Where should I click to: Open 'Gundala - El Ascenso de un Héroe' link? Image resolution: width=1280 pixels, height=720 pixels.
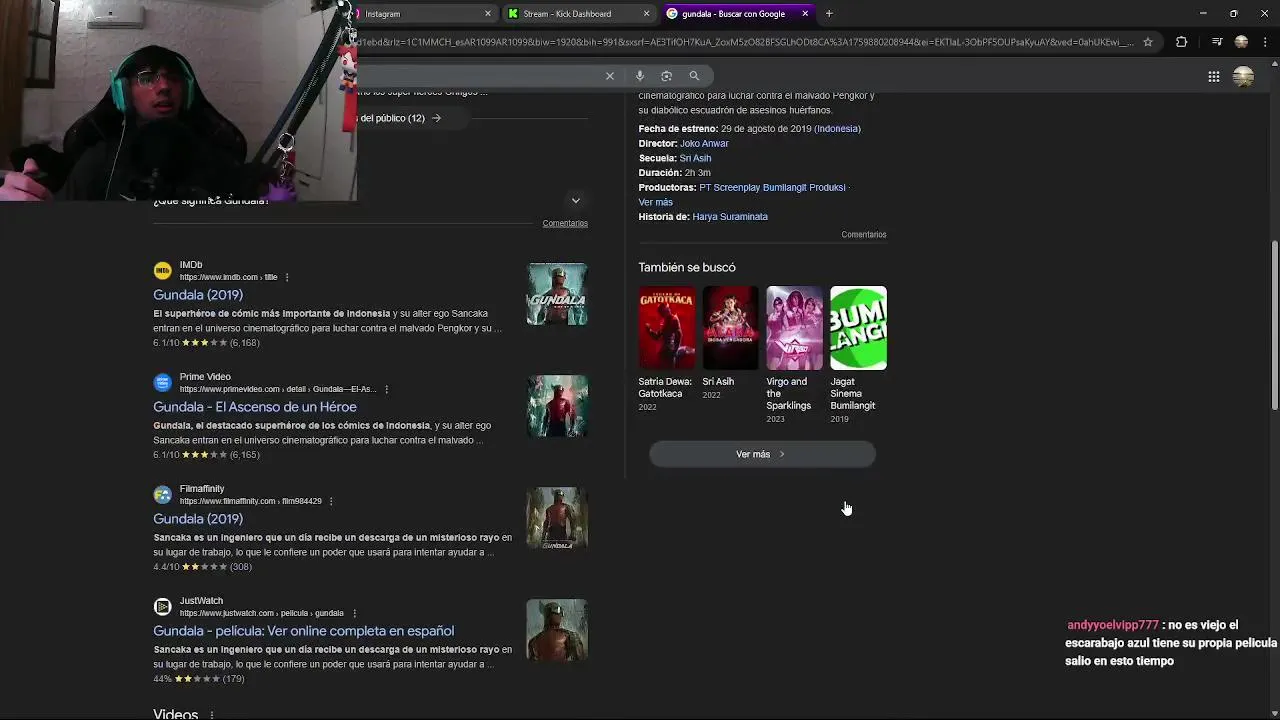pyautogui.click(x=255, y=407)
